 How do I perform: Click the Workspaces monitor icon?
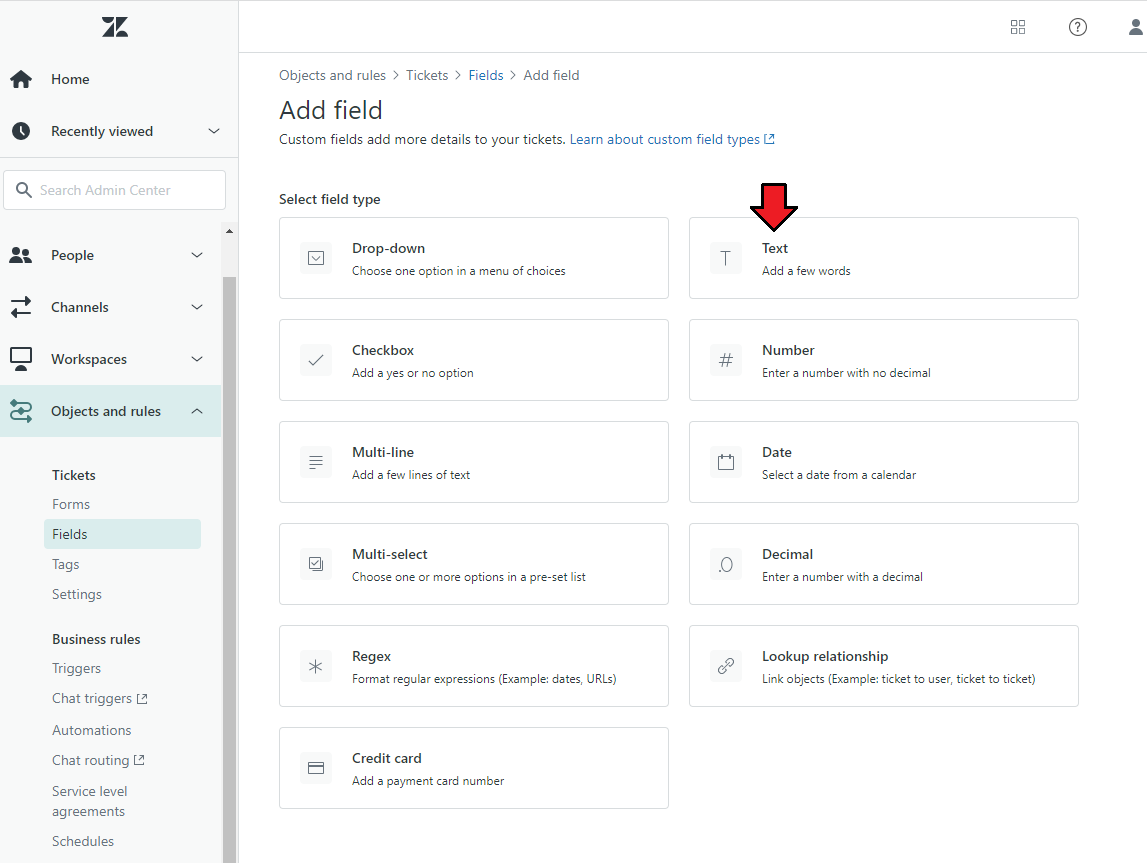[20, 359]
